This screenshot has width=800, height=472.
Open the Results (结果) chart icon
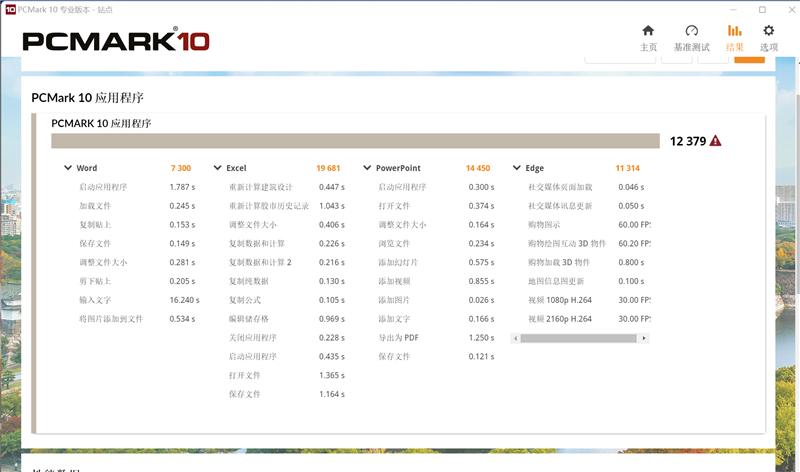click(x=735, y=31)
